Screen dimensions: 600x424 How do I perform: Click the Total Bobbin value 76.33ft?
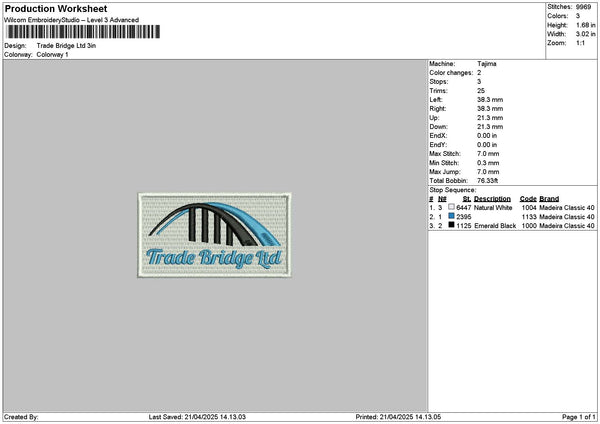[x=488, y=181]
